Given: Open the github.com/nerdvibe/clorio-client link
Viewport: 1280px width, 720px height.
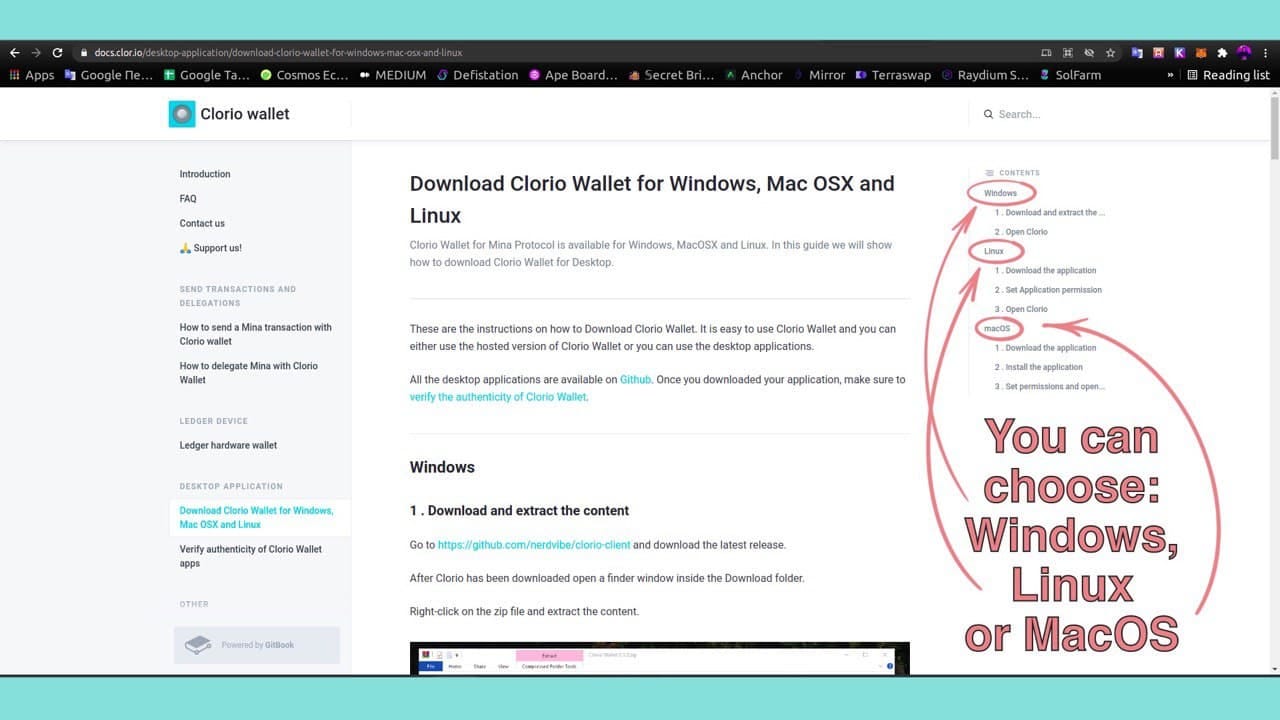Looking at the screenshot, I should coord(534,545).
